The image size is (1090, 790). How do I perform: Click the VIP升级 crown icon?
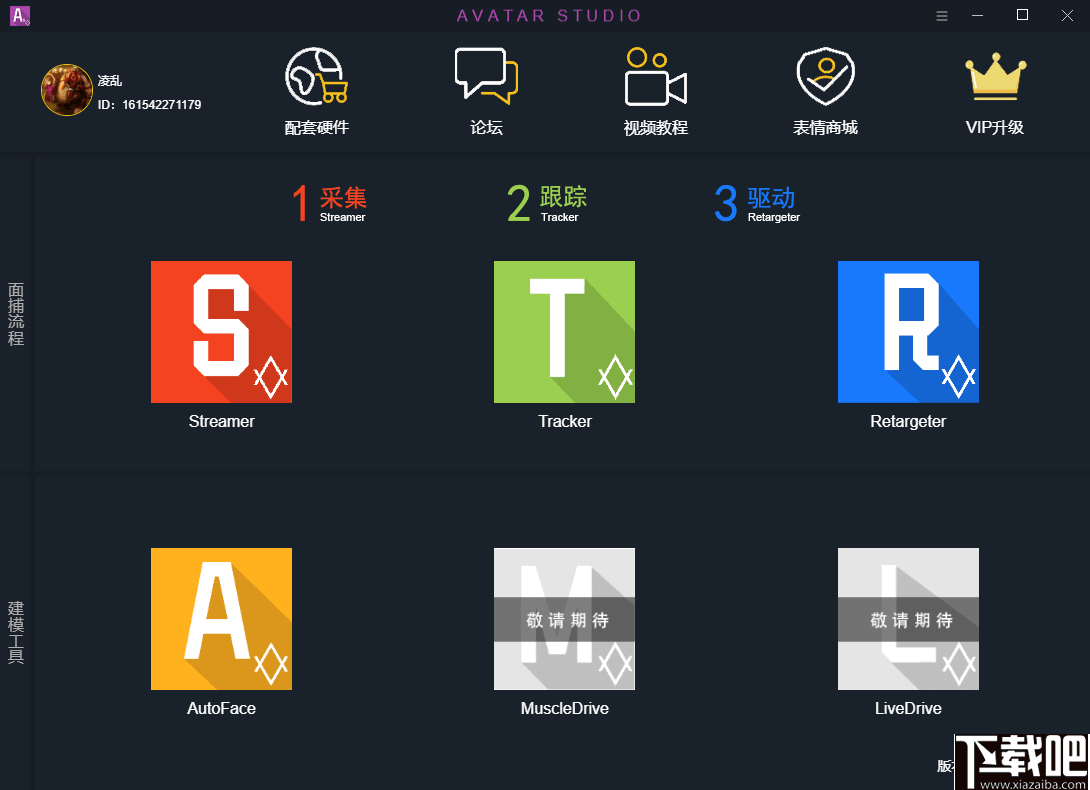click(995, 90)
